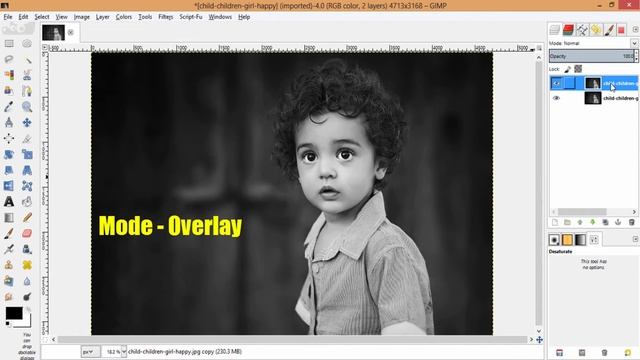Toggle link chain on selected layer
This screenshot has width=640, height=360.
coord(569,83)
